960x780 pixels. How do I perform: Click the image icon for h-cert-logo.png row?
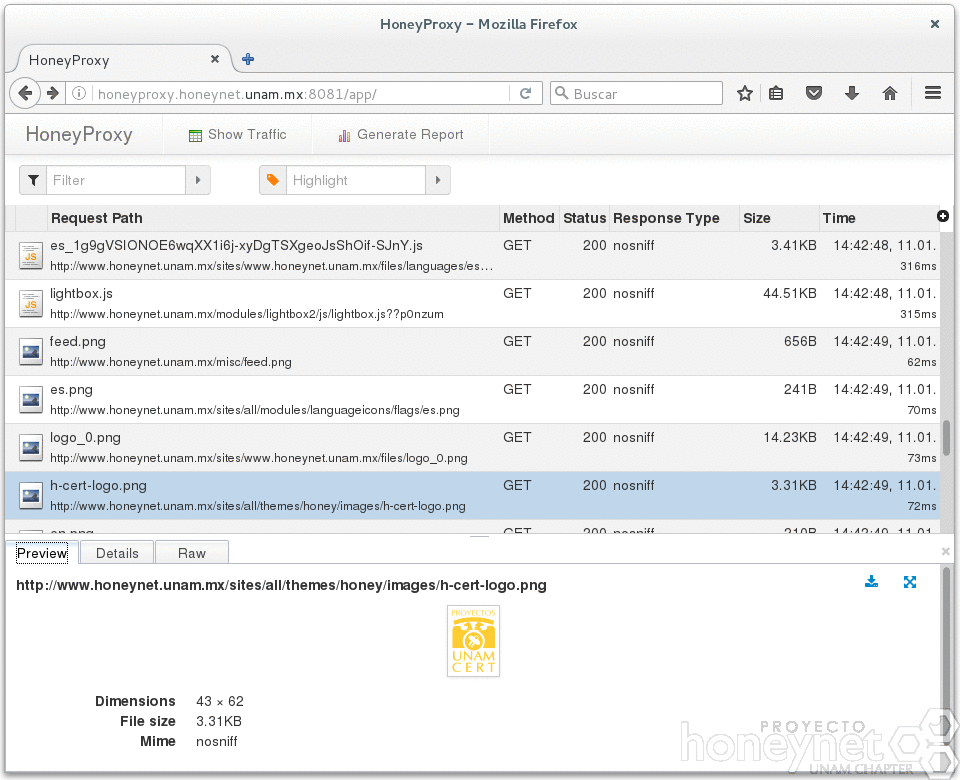[31, 496]
